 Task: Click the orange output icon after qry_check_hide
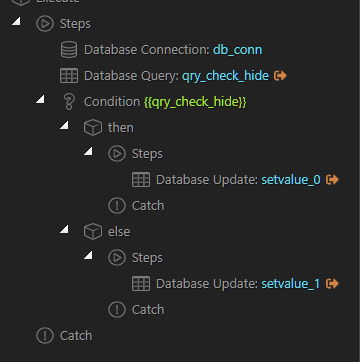click(280, 76)
